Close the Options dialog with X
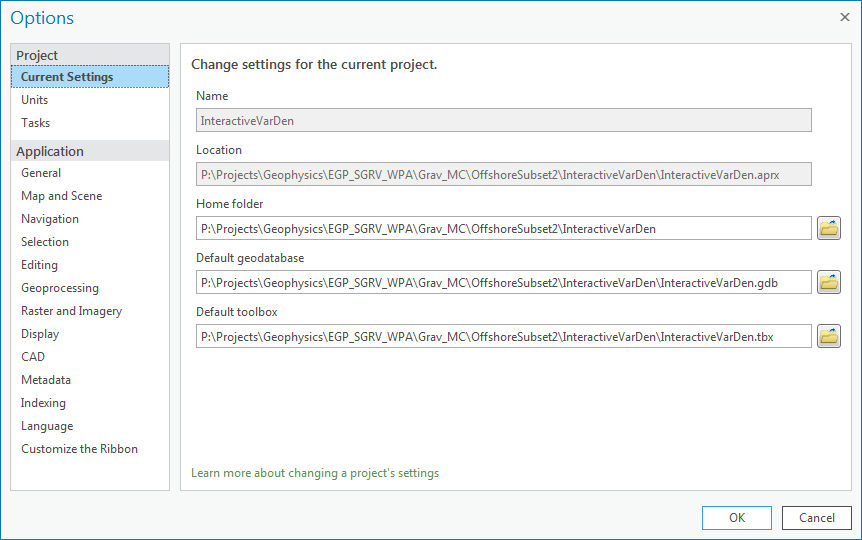The width and height of the screenshot is (862, 540). coord(845,17)
